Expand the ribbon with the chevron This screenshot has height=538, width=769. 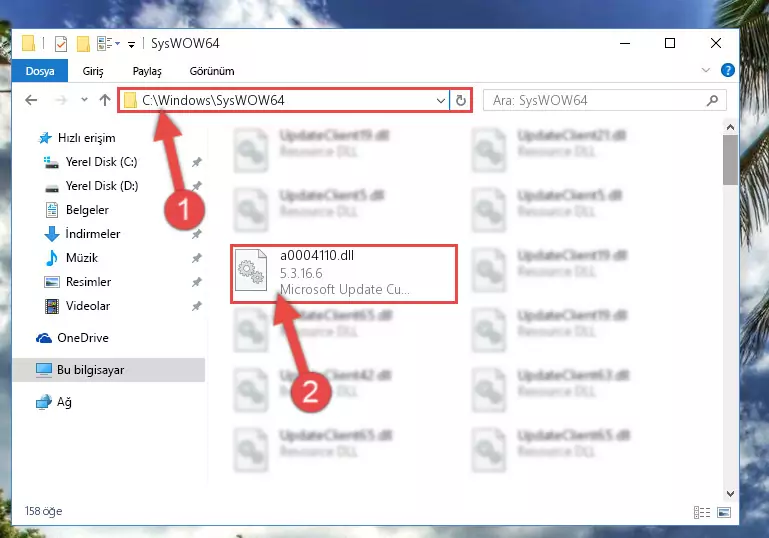click(x=706, y=70)
